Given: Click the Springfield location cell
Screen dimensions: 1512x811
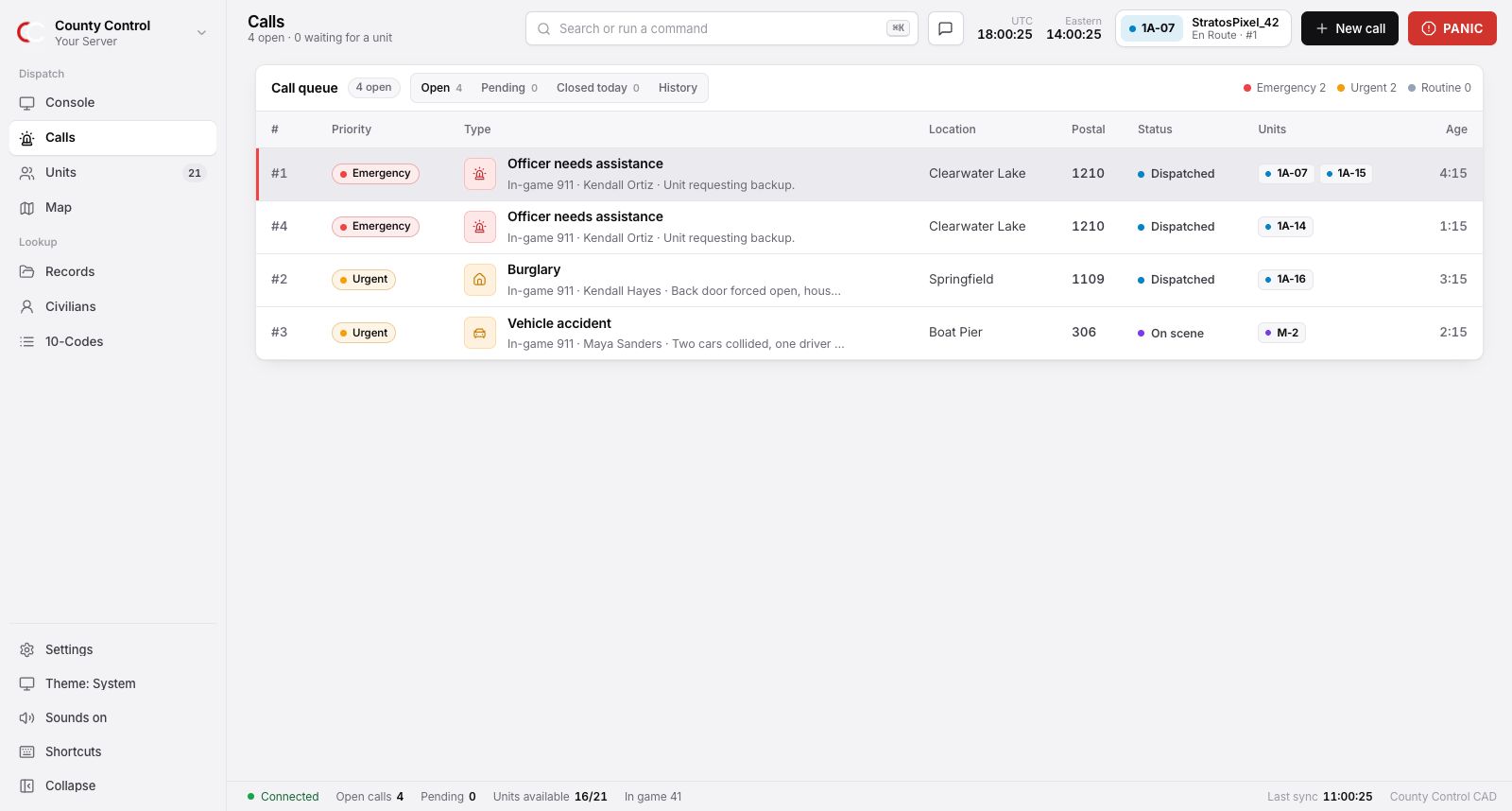Looking at the screenshot, I should 961,280.
